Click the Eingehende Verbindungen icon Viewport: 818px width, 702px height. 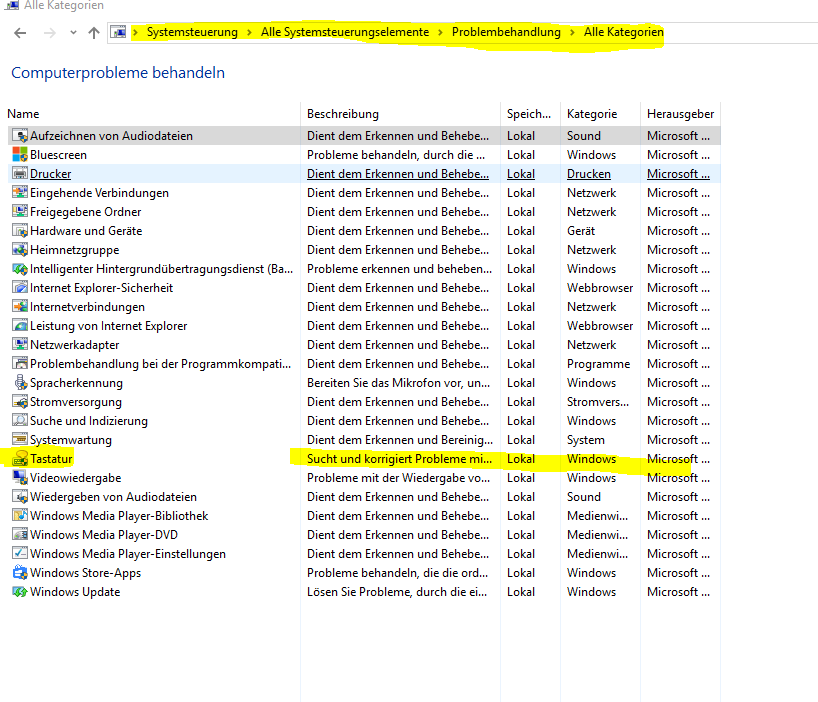click(x=20, y=192)
